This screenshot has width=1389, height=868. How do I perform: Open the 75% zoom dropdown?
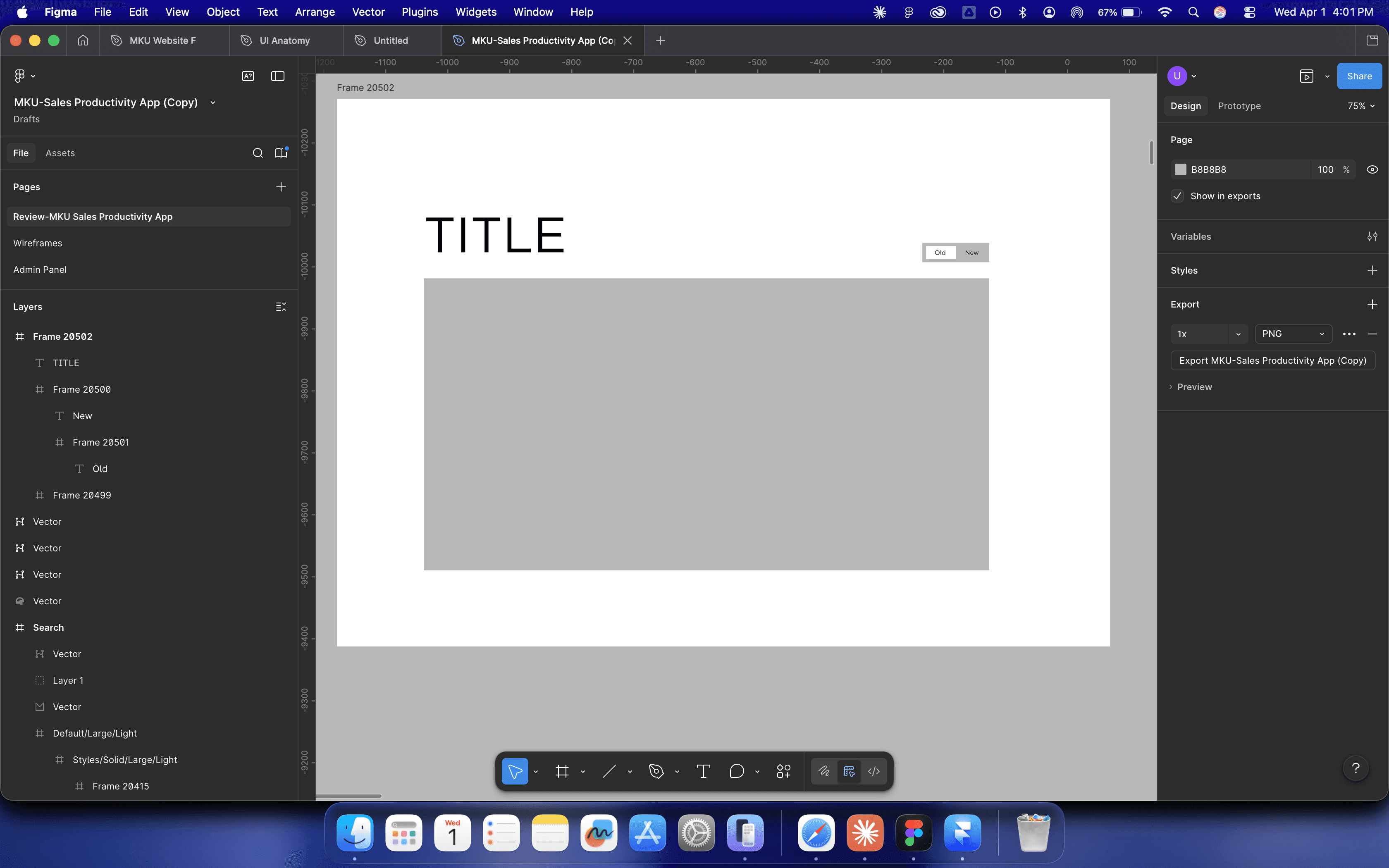coord(1360,106)
